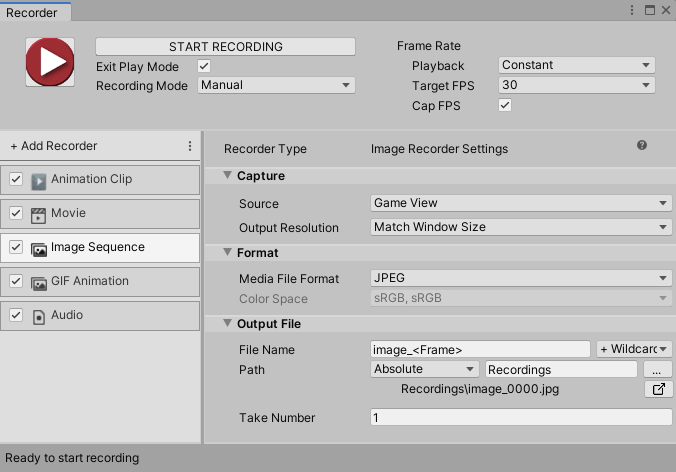Disable the Audio recorder checkbox
676x472 pixels.
point(16,315)
